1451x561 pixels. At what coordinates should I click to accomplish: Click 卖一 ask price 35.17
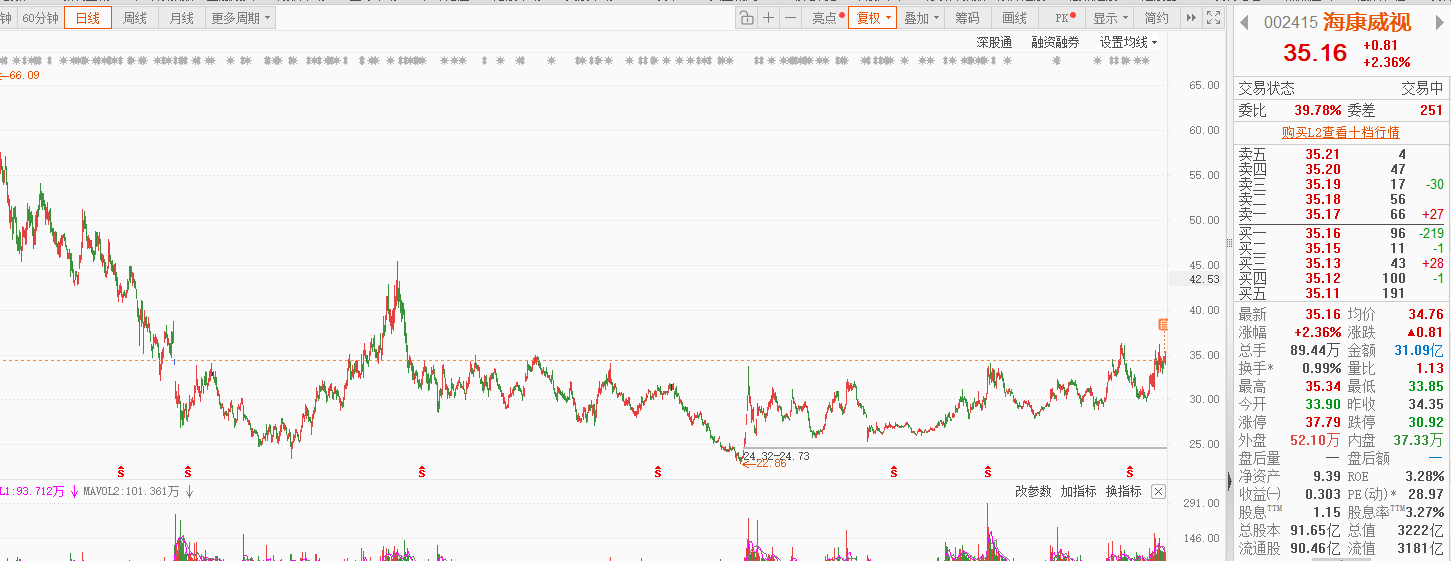[x=1323, y=214]
